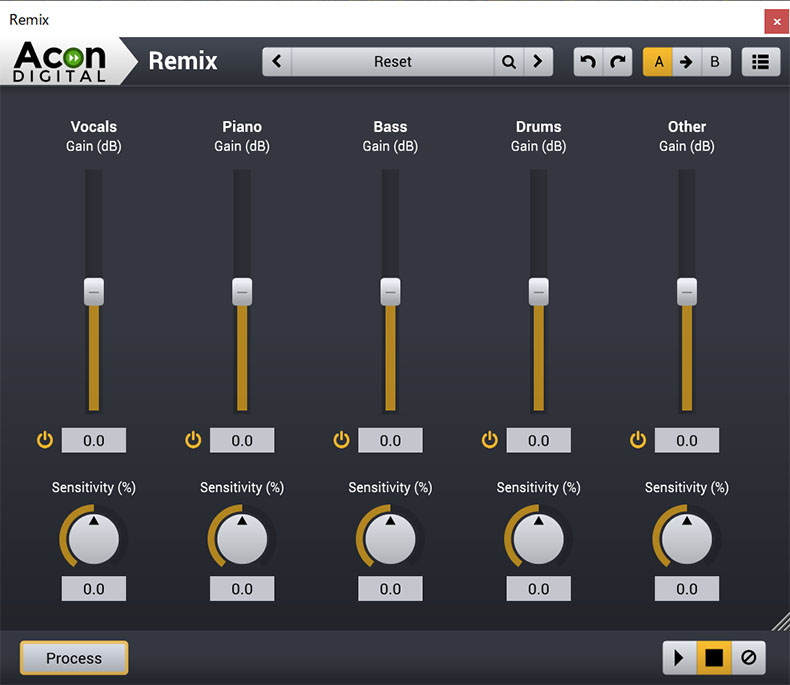Image resolution: width=790 pixels, height=685 pixels.
Task: Click the Vocals gain slider handle
Action: coord(94,292)
